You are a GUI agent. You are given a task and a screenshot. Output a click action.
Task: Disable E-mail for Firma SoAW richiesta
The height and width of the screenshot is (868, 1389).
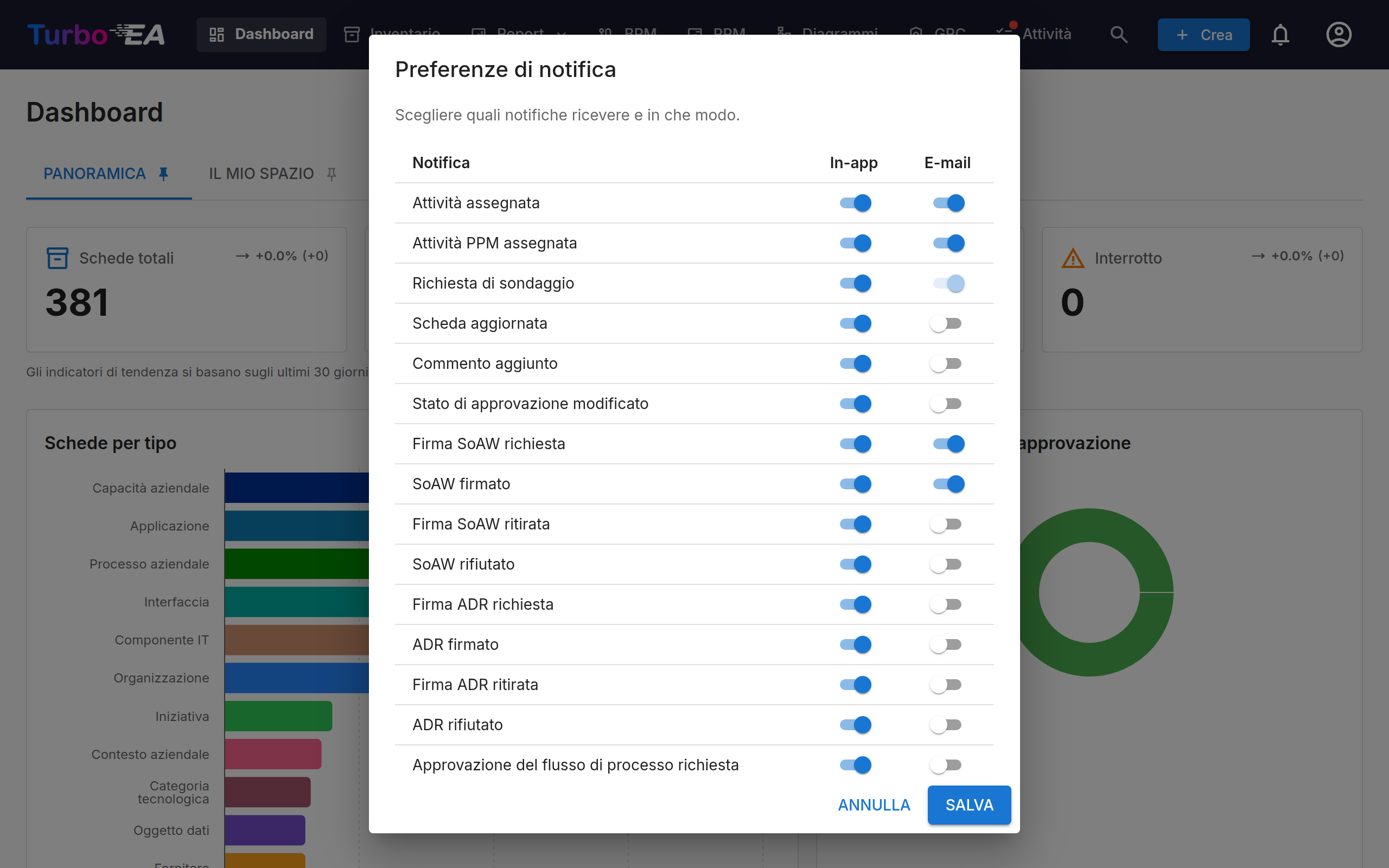[948, 444]
